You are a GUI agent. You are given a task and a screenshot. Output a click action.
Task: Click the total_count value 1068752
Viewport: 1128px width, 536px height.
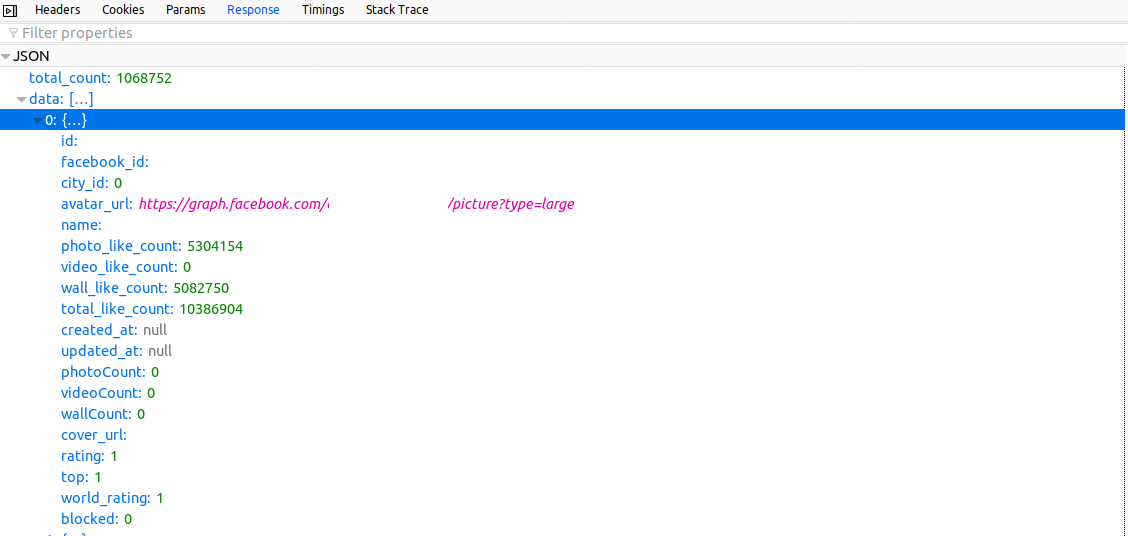(144, 78)
